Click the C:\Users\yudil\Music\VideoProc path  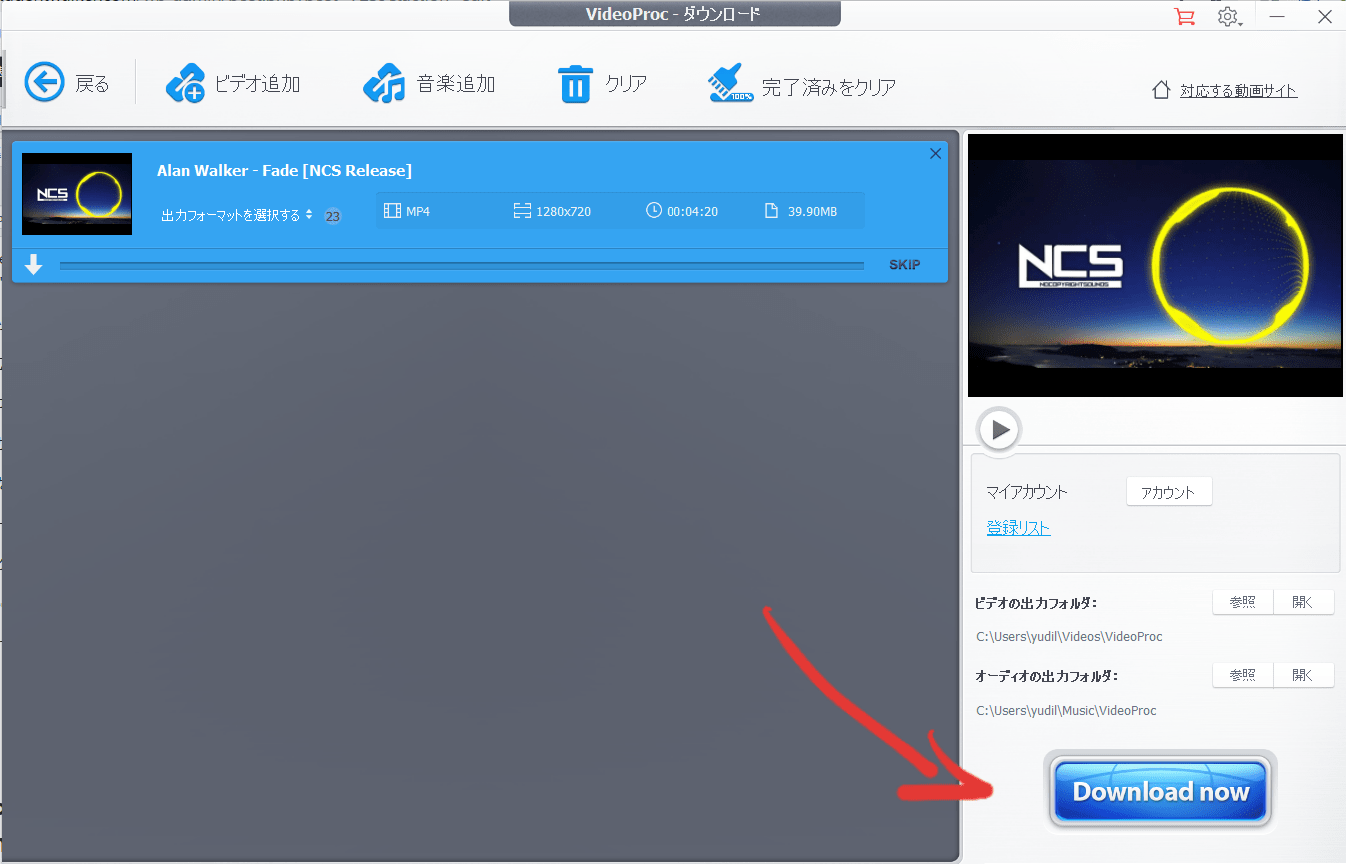tap(1066, 711)
